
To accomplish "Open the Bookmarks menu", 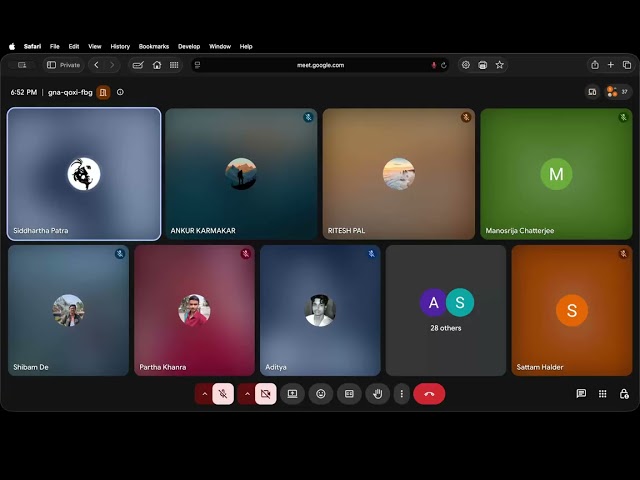I will click(154, 47).
